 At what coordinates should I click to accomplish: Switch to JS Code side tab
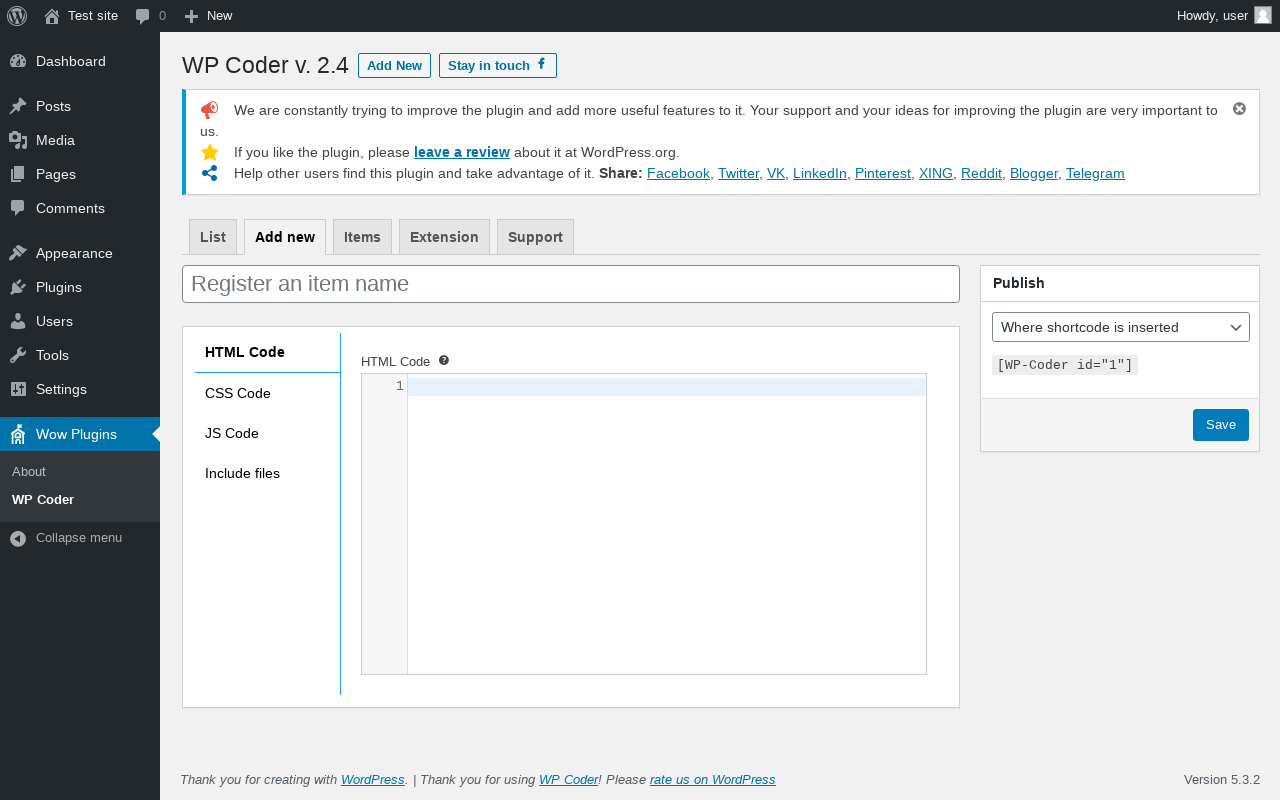[x=267, y=433]
